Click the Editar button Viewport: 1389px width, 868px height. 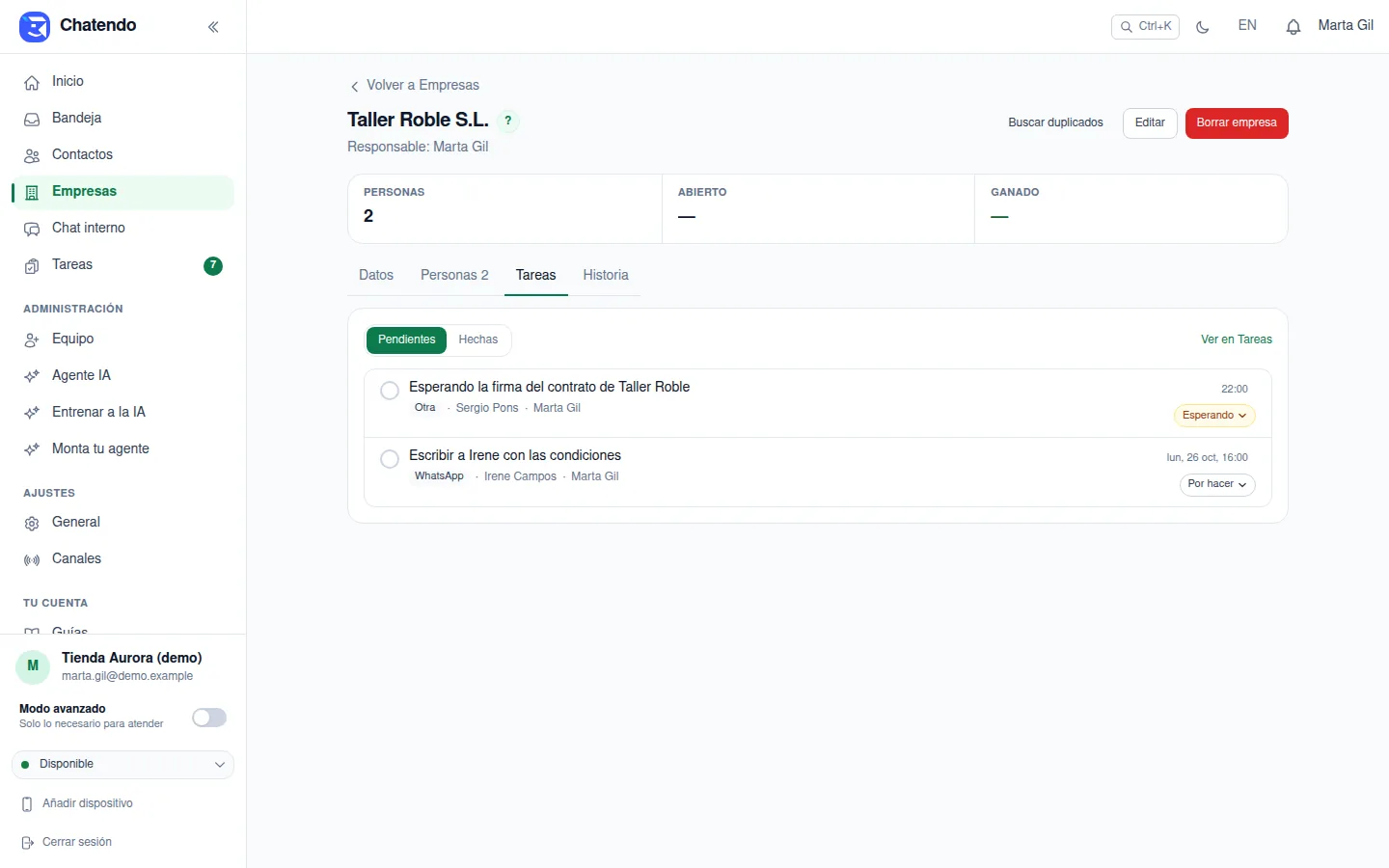(1150, 123)
